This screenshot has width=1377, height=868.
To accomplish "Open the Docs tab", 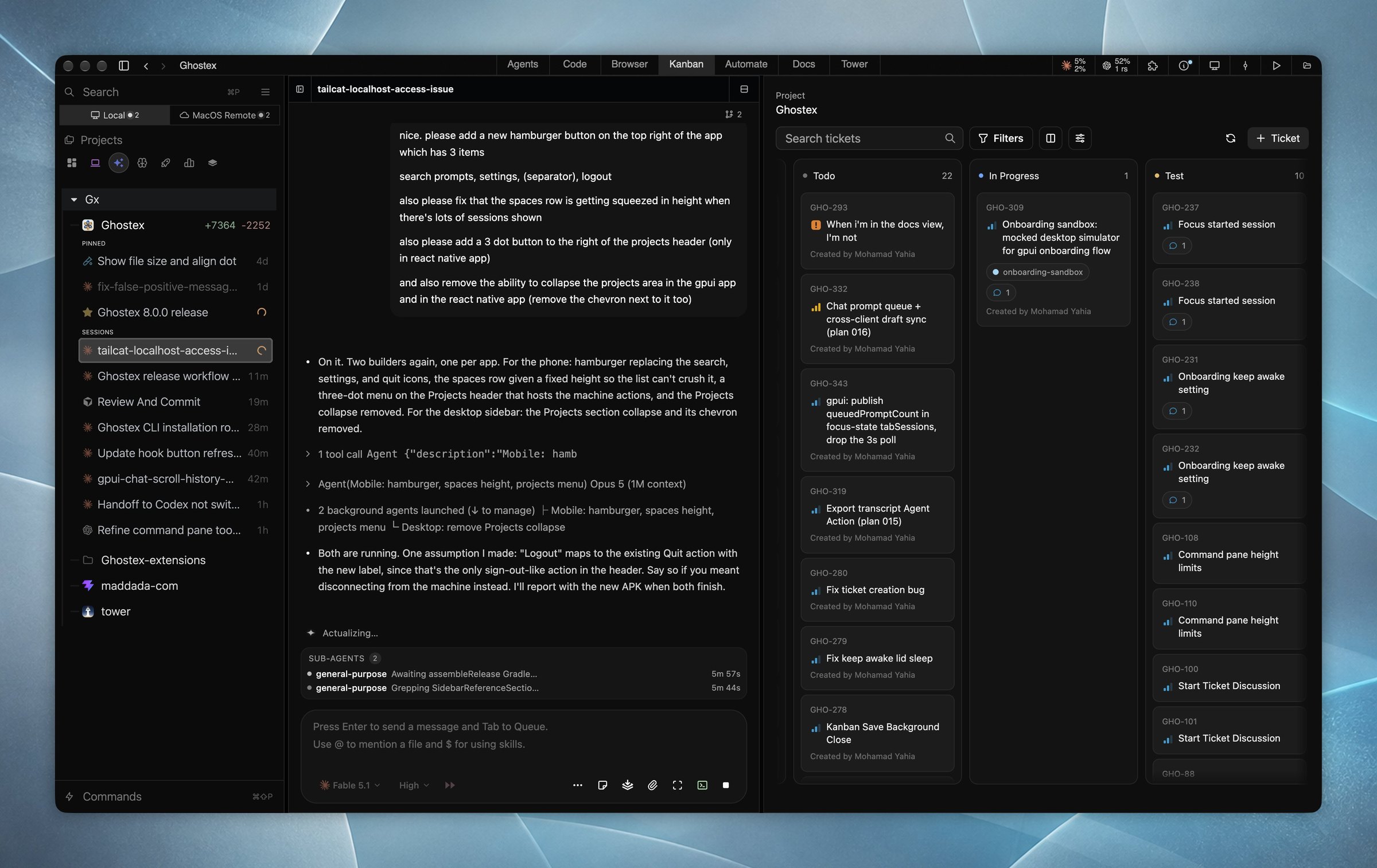I will point(803,64).
